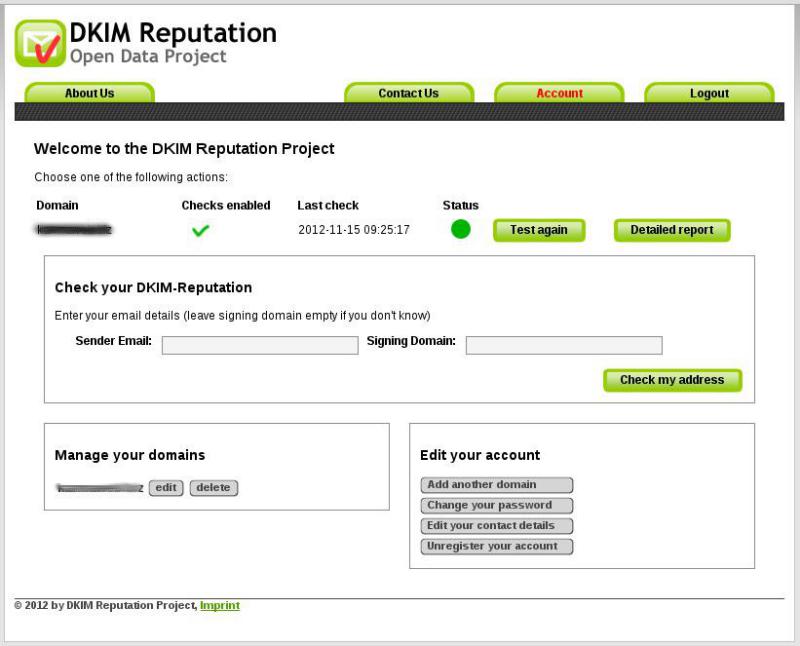Open the Imprint link in footer
The image size is (800, 646).
pyautogui.click(x=220, y=605)
